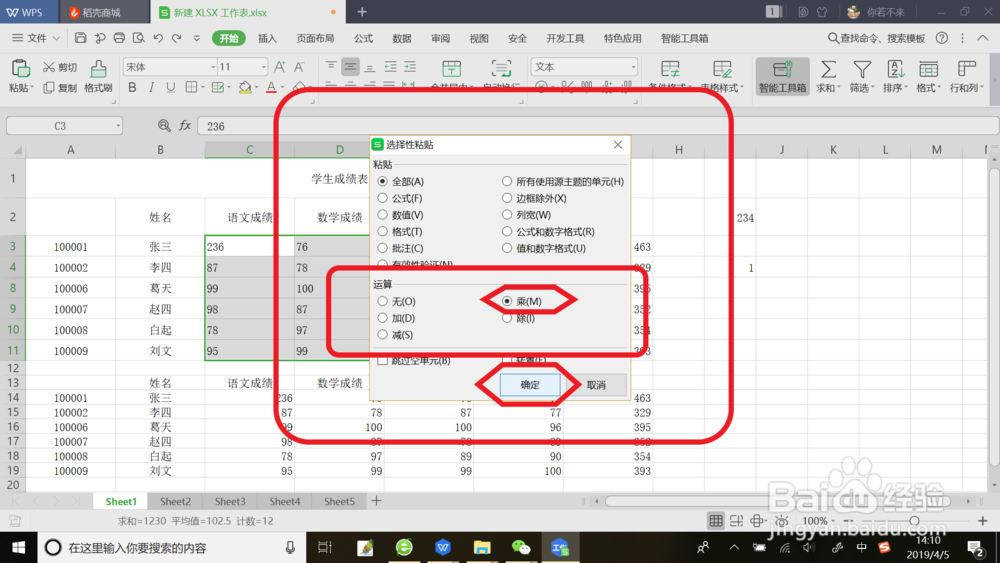Screen dimensions: 1000x563
Task: Open the 公式 ribbon tab
Action: tap(364, 38)
